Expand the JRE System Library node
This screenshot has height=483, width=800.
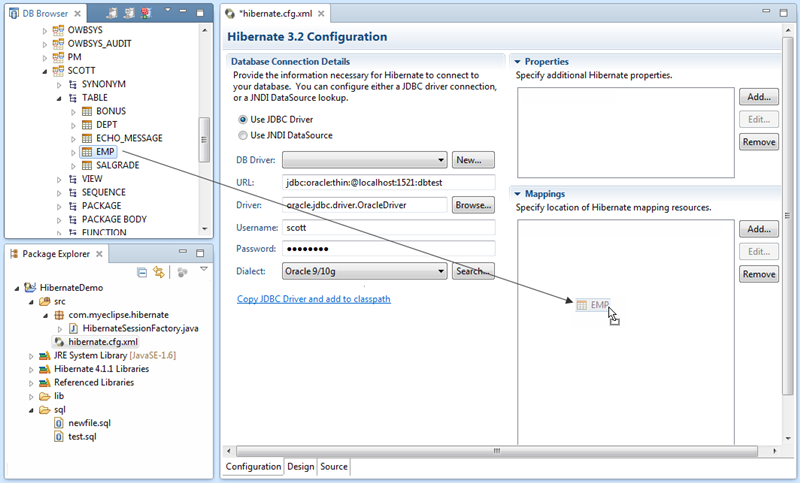(31, 355)
